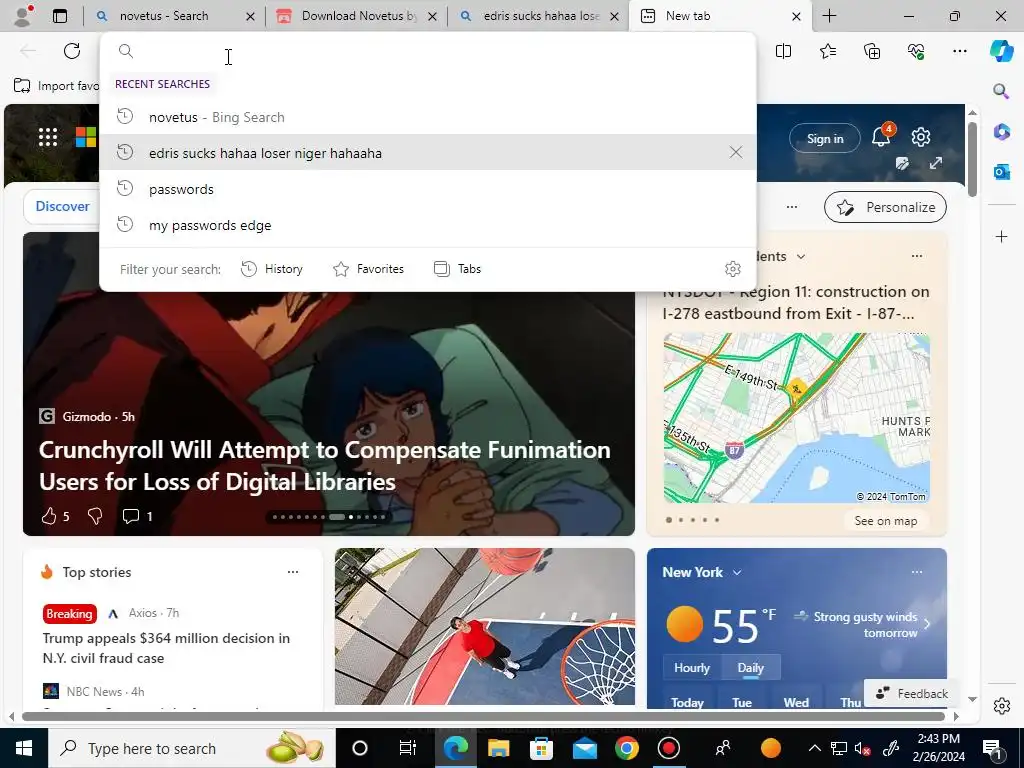Open the profile avatar icon
The width and height of the screenshot is (1024, 768).
(23, 16)
